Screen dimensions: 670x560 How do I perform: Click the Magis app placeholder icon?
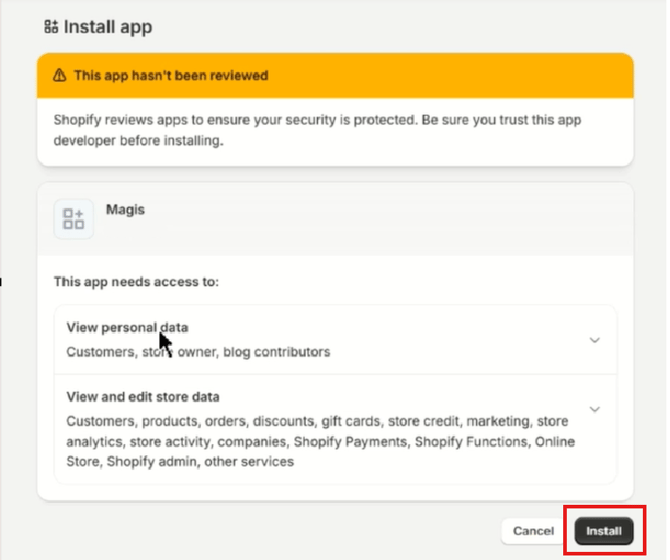[73, 218]
